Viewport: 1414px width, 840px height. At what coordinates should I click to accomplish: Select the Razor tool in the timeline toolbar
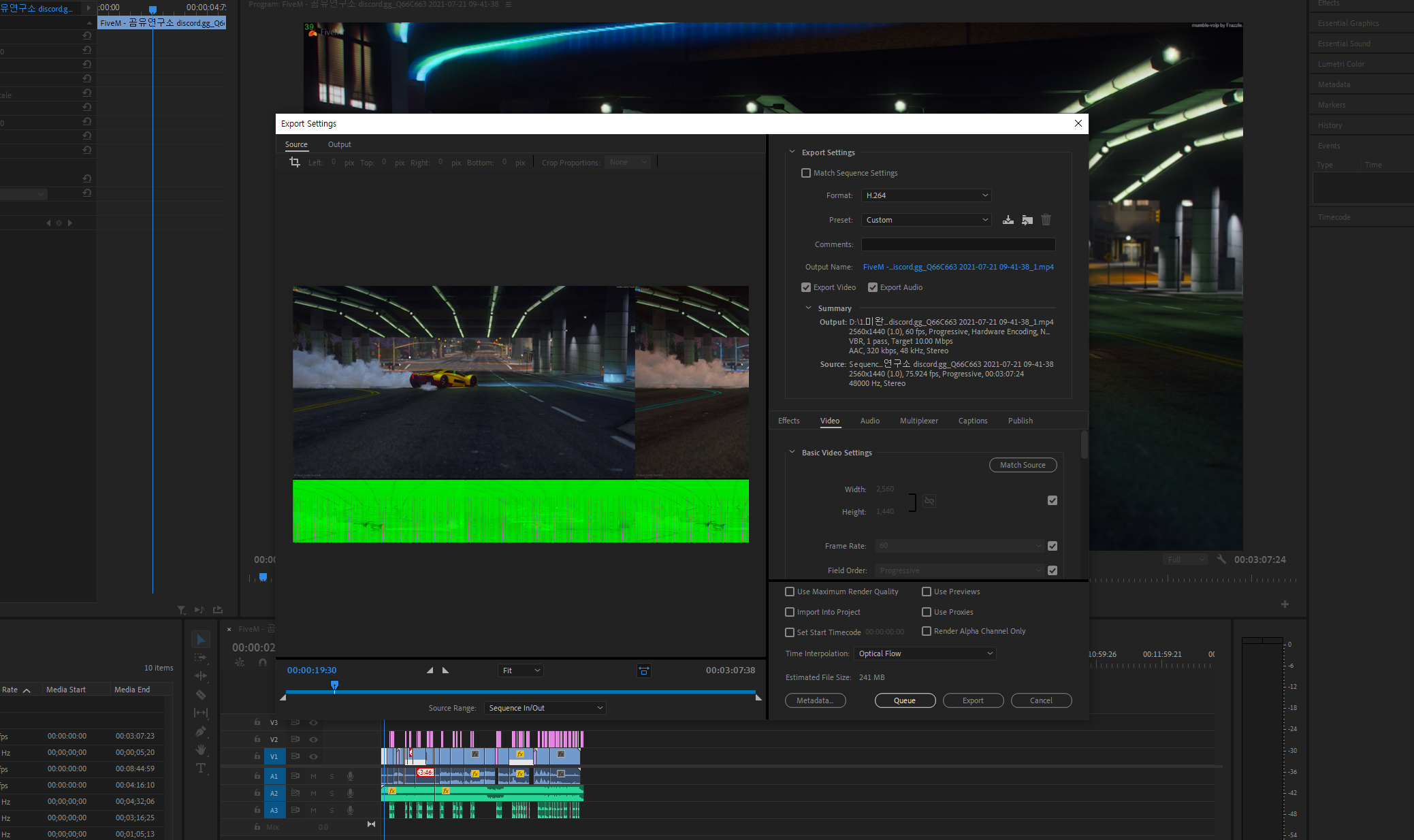[201, 694]
